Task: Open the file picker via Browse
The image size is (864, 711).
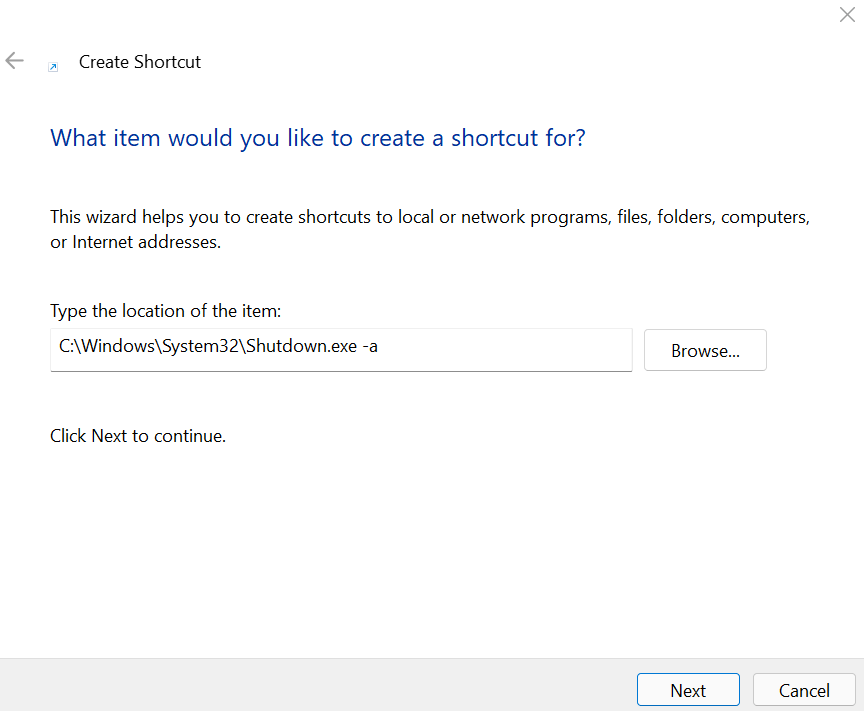Action: 705,350
